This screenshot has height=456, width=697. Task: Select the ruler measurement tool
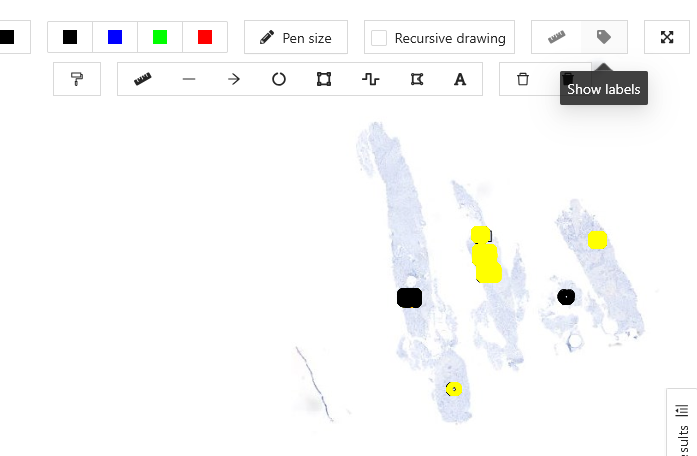[143, 79]
